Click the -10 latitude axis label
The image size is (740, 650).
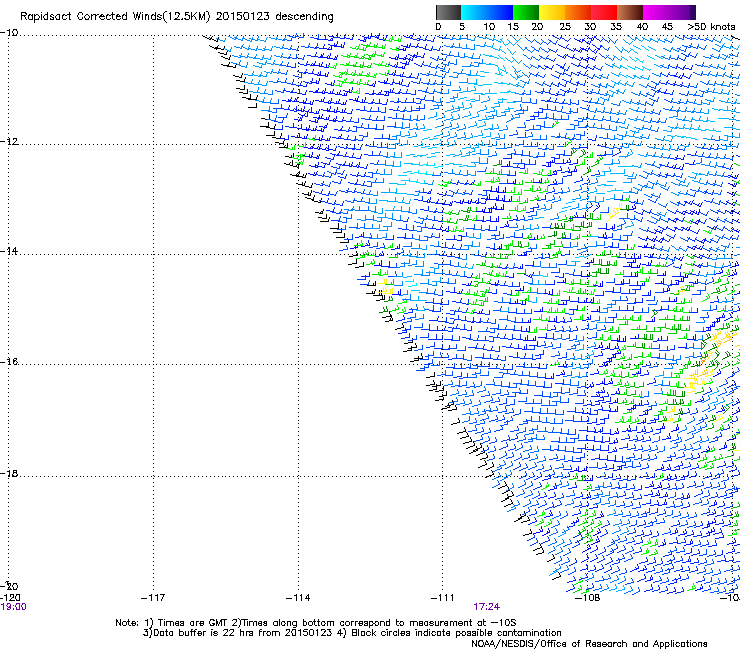pyautogui.click(x=9, y=33)
